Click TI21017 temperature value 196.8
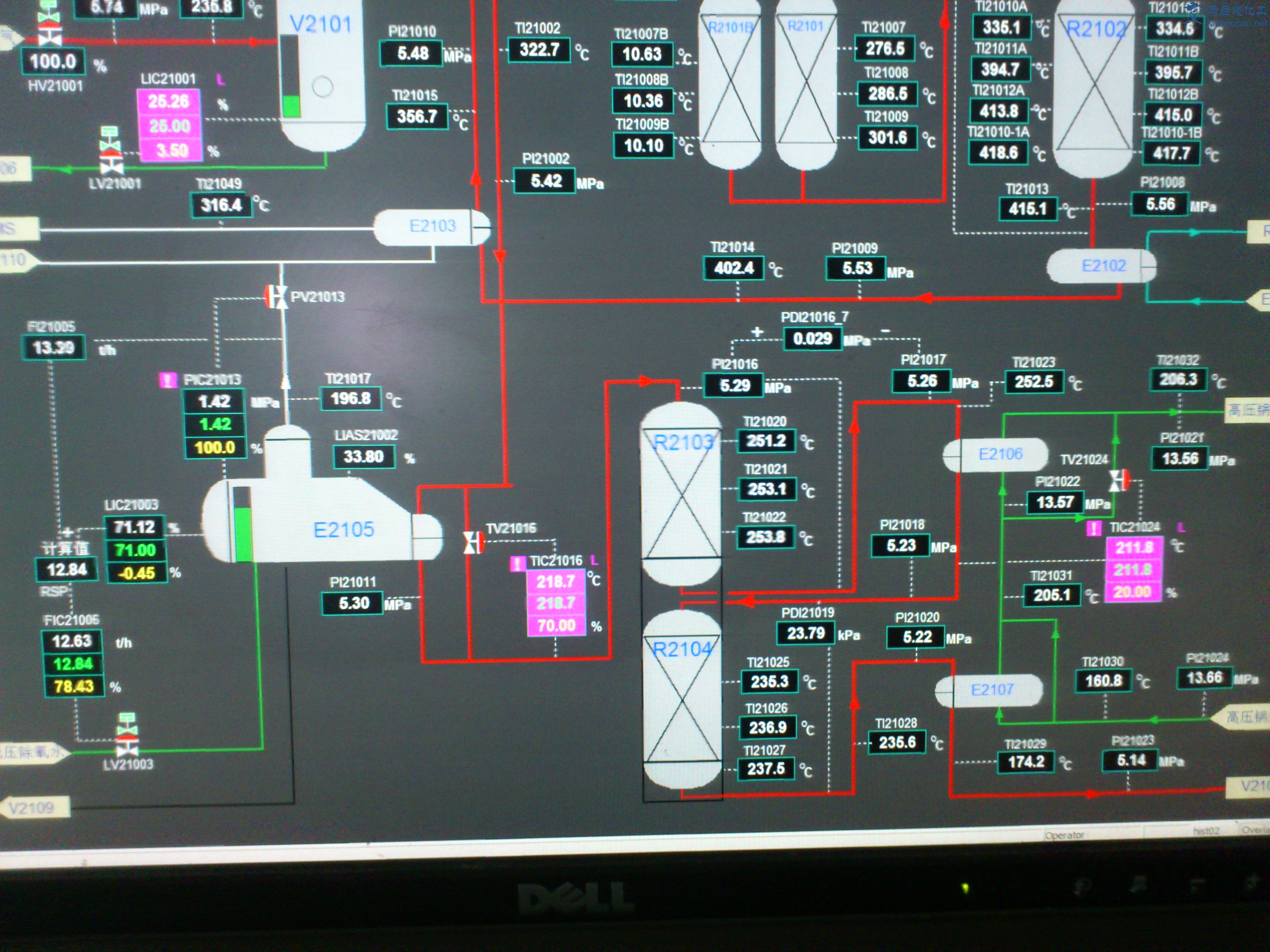The height and width of the screenshot is (952, 1270). pyautogui.click(x=351, y=399)
